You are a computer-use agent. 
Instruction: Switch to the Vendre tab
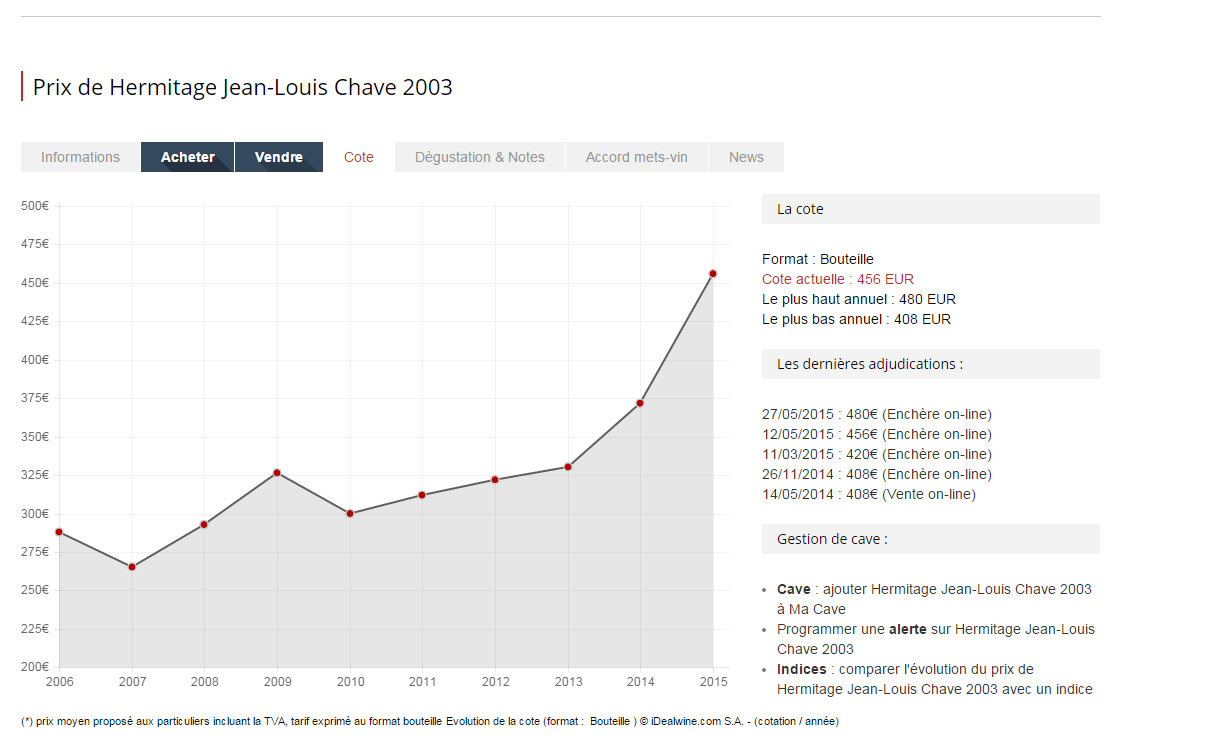[279, 157]
